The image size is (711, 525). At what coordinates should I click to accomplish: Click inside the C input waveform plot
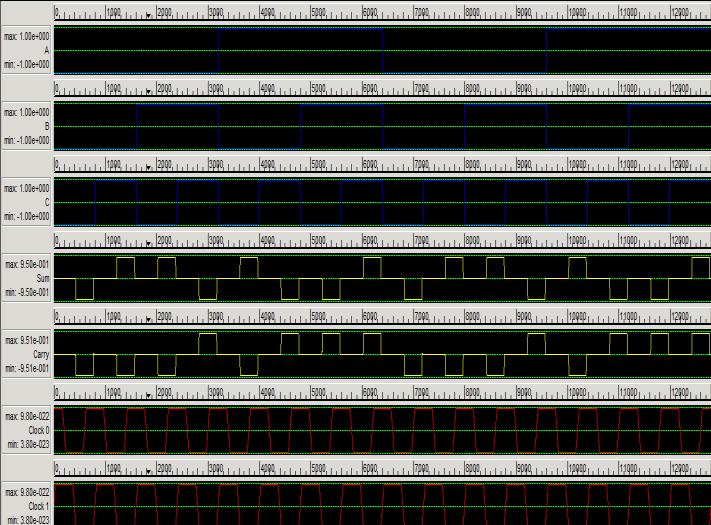382,202
